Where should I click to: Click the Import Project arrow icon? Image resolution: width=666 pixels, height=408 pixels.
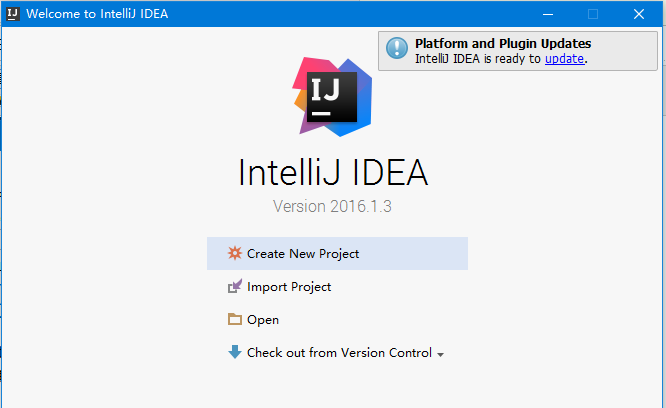(x=235, y=286)
